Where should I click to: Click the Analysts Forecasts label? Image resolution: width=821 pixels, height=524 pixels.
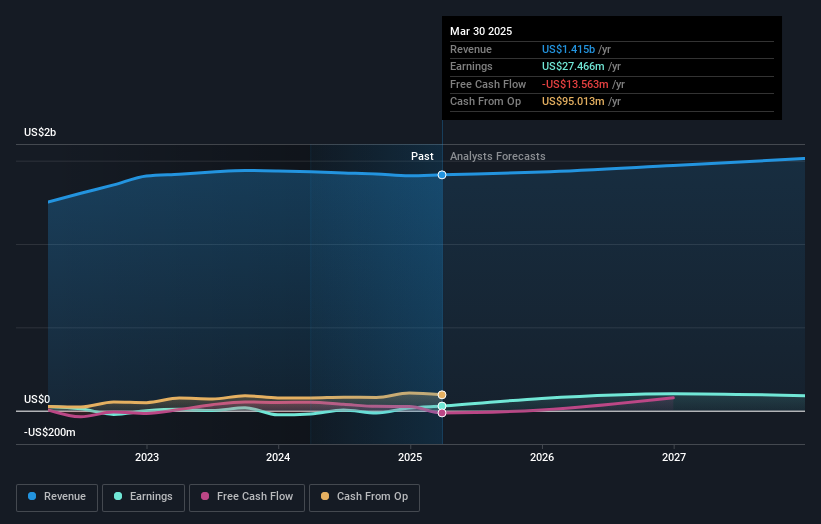pos(497,157)
